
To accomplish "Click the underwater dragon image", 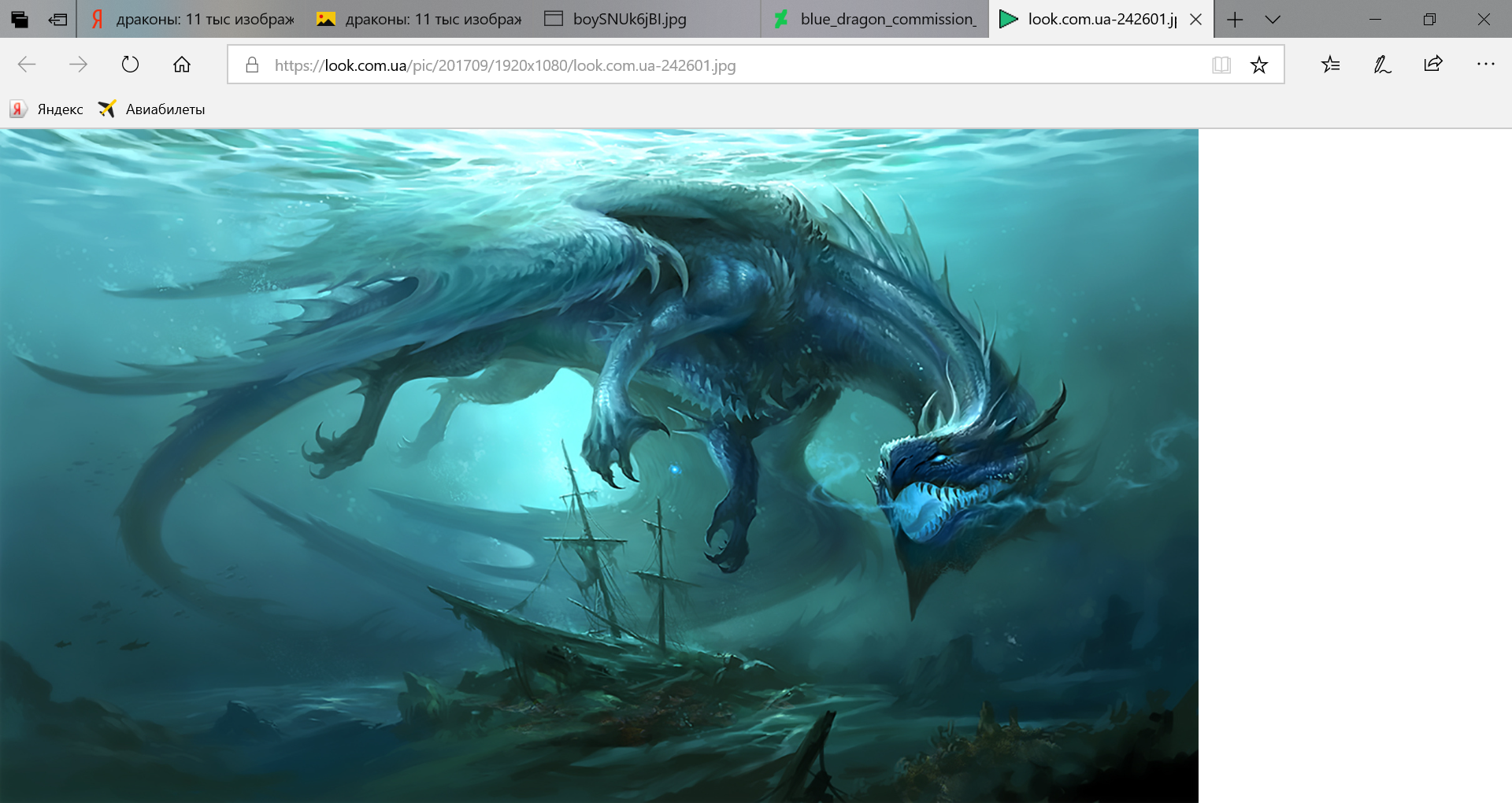I will pos(599,466).
